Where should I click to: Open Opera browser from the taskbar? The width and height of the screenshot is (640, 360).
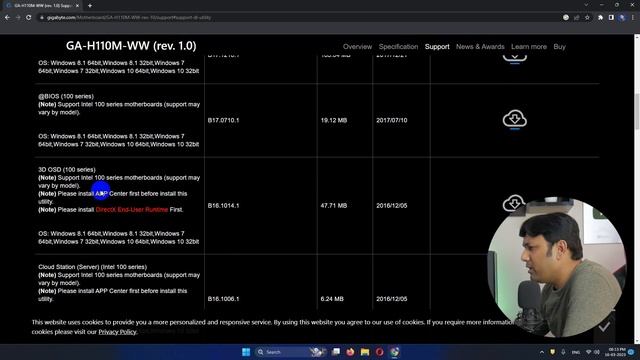point(380,352)
